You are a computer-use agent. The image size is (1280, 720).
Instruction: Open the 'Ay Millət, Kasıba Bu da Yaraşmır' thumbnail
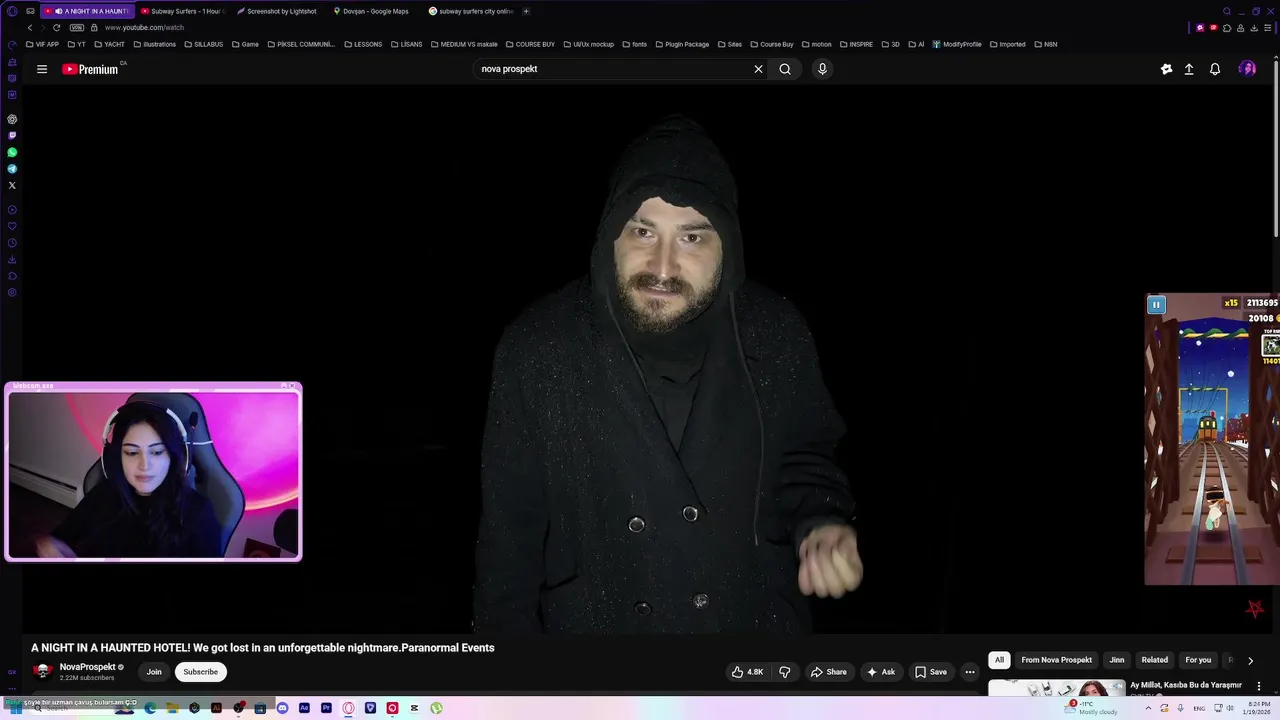(x=1056, y=687)
